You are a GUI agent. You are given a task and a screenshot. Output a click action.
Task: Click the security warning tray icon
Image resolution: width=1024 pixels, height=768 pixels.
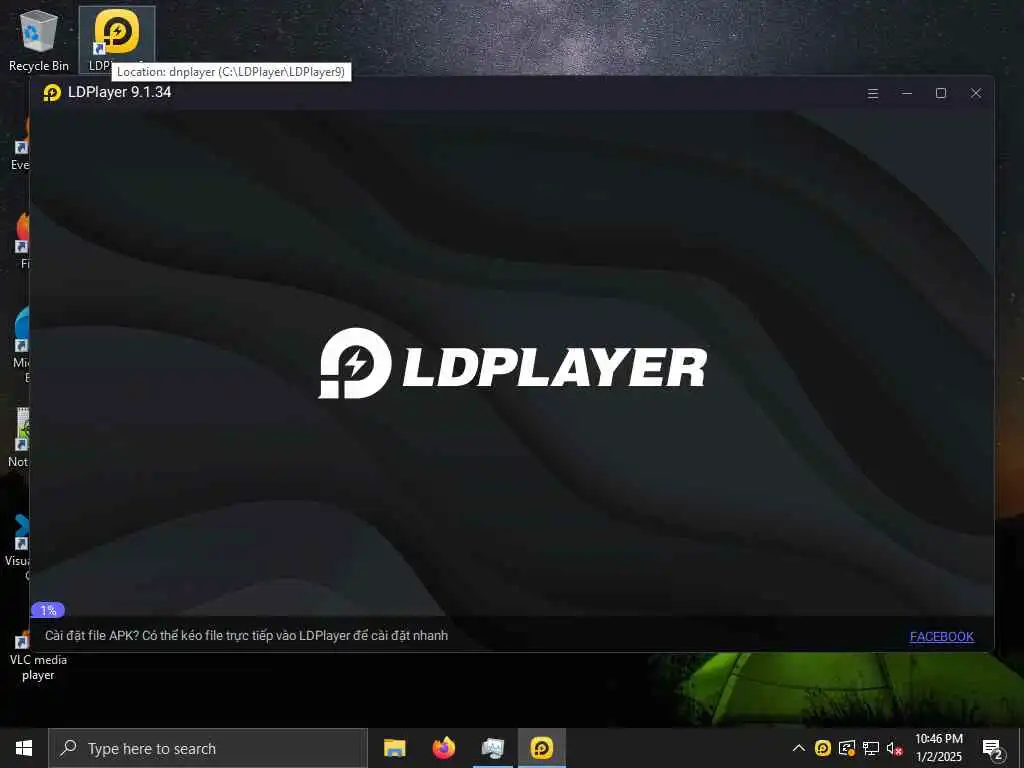click(x=847, y=748)
